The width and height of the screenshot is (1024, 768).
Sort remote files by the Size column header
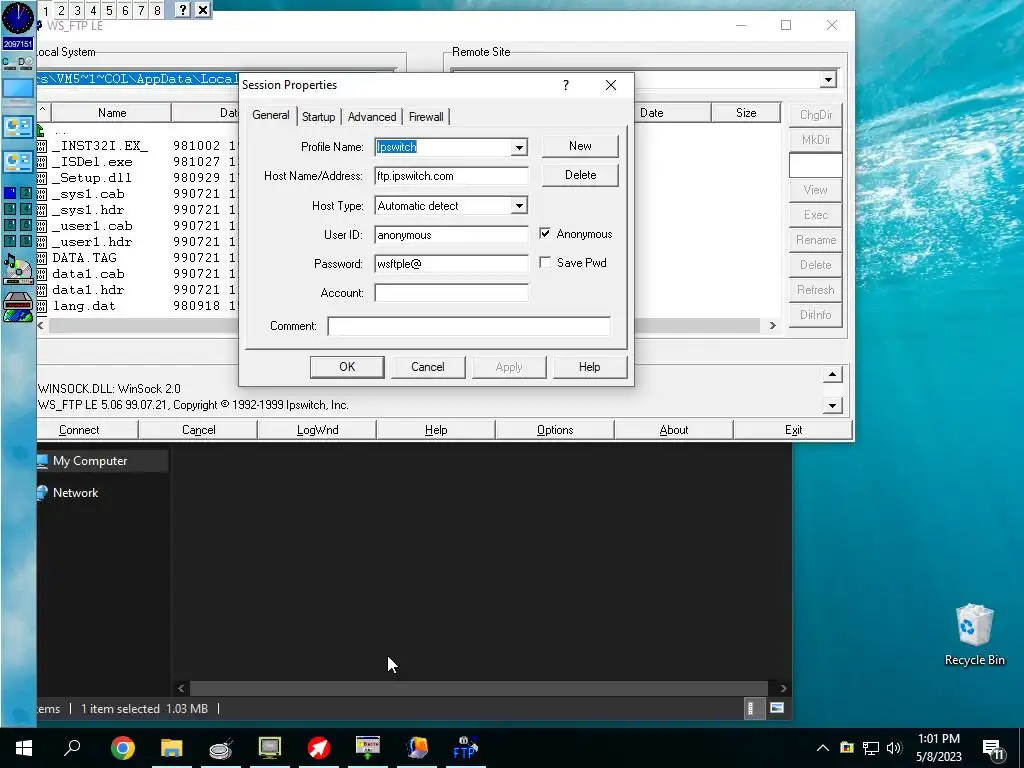tap(746, 113)
